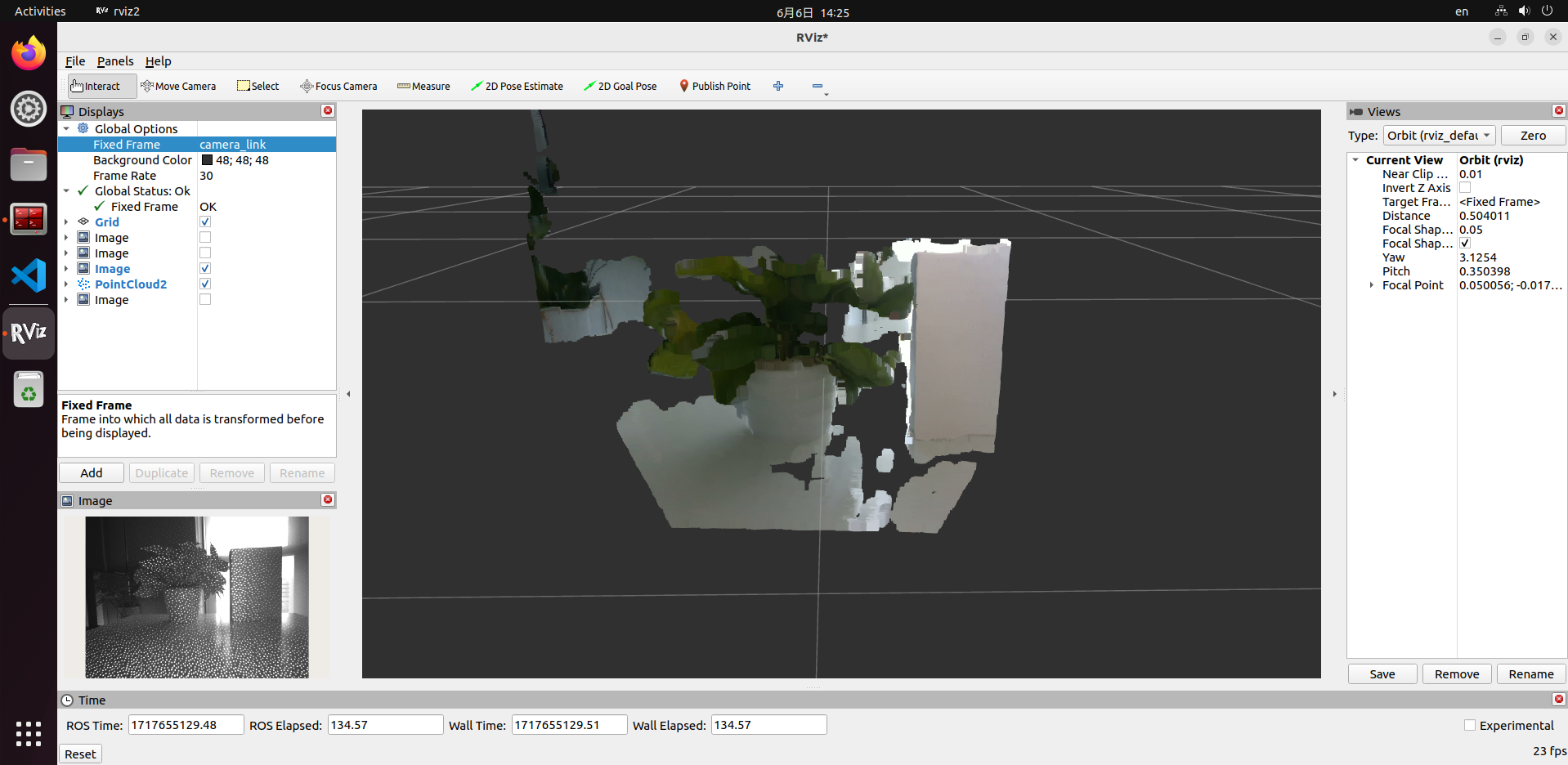Viewport: 1568px width, 765px height.
Task: Show applications grid in dock
Action: (29, 733)
